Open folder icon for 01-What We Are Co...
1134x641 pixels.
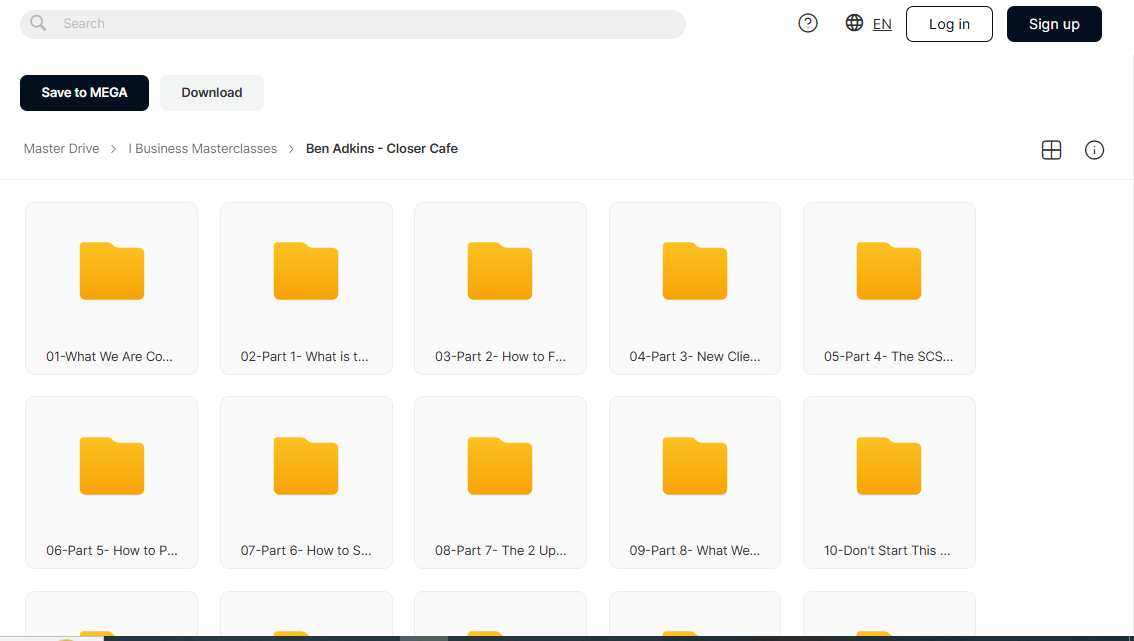tap(112, 271)
